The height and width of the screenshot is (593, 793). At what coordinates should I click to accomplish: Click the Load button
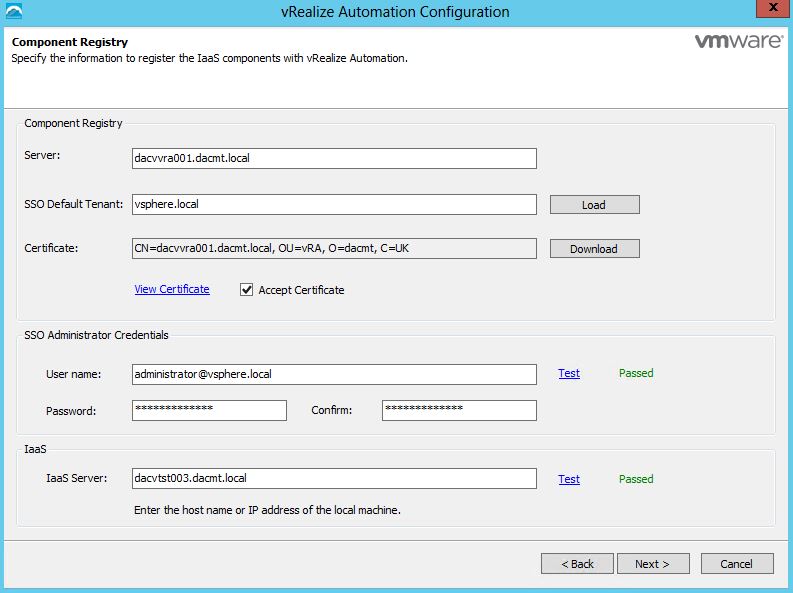[595, 205]
